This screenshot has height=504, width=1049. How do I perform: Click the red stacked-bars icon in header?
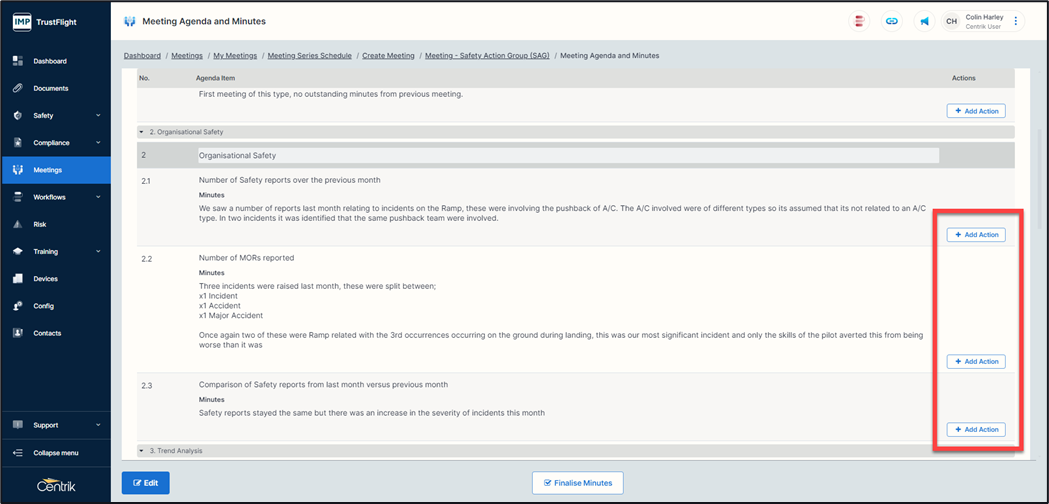tap(859, 21)
